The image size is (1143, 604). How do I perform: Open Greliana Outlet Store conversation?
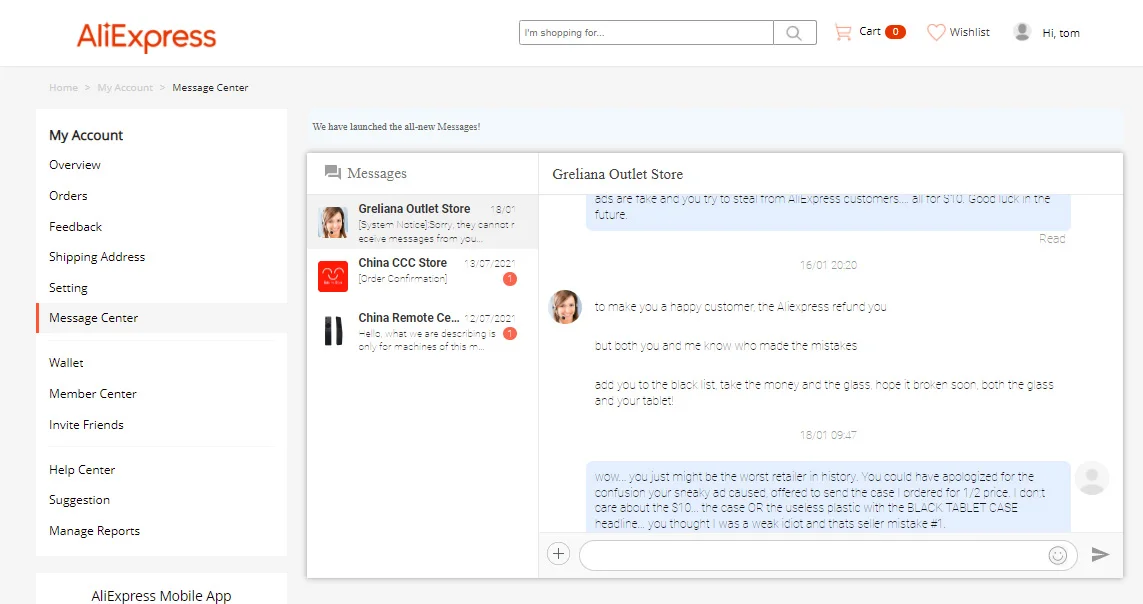pyautogui.click(x=423, y=222)
